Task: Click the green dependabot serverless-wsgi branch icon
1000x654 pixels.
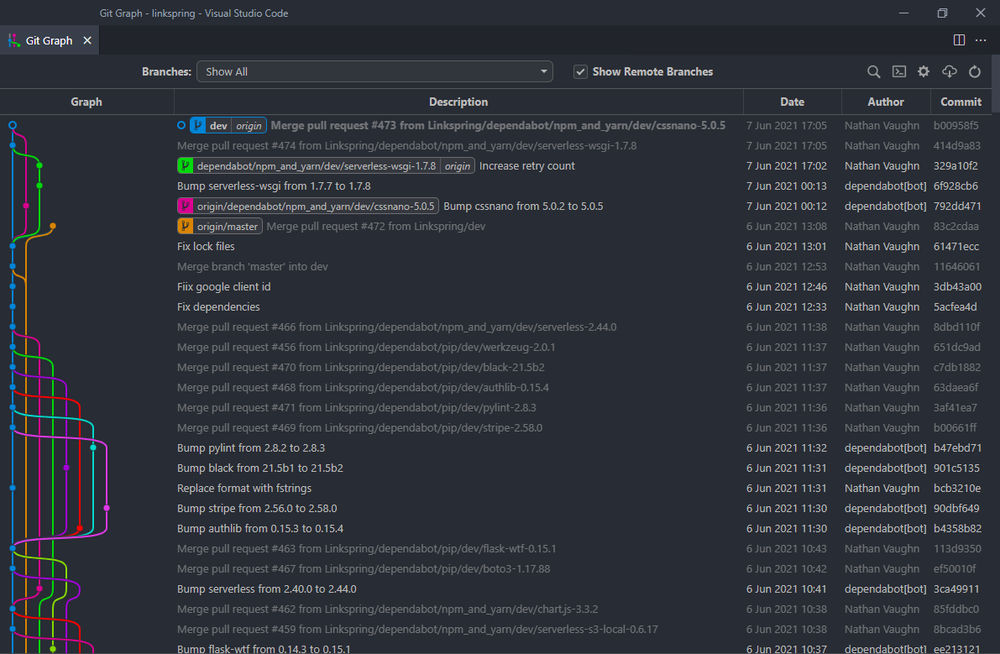Action: coord(185,166)
